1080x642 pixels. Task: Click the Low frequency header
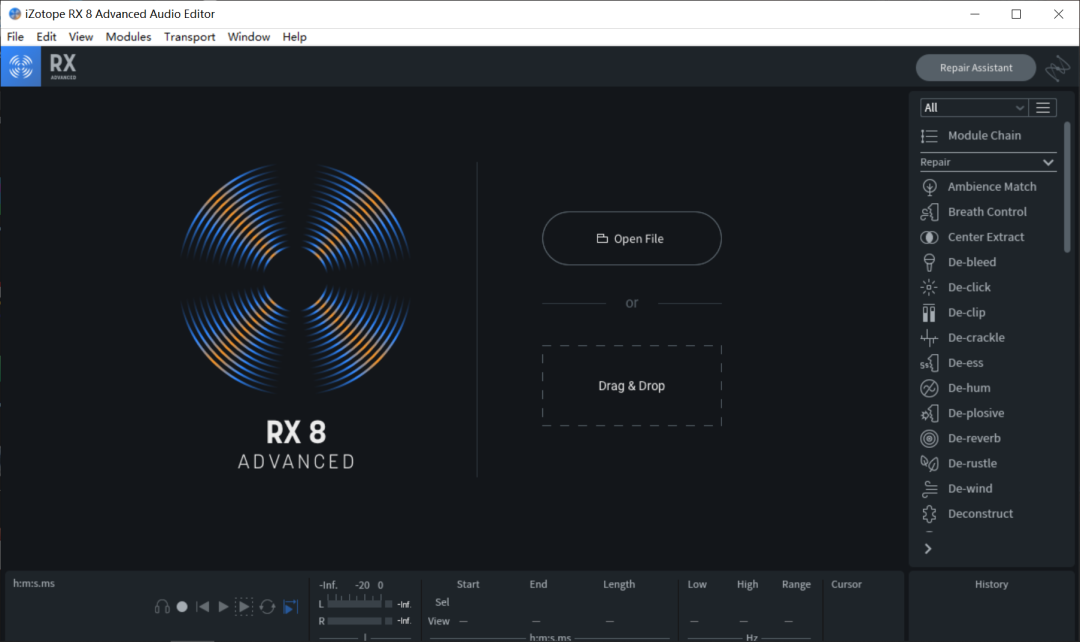click(697, 584)
